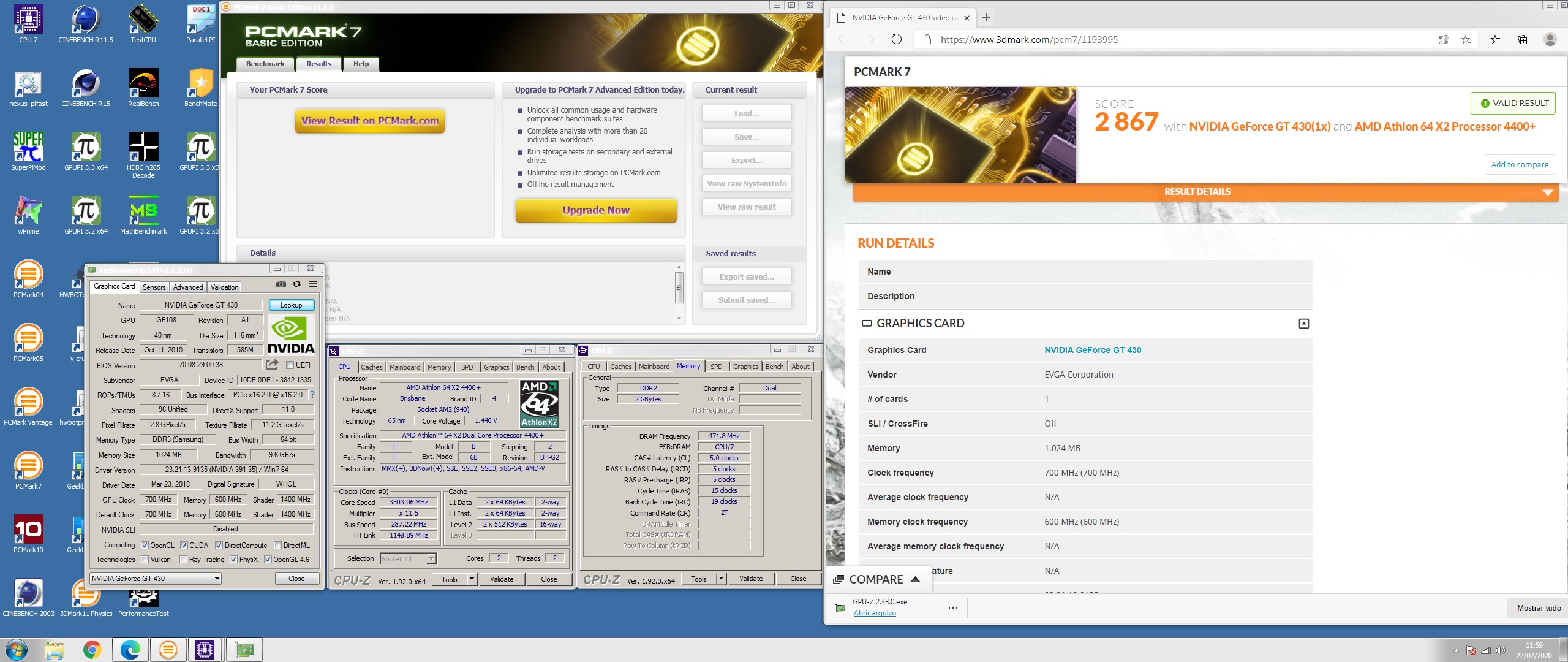The image size is (1568, 662).
Task: Open the NVIDIA GeForce GT 430 link
Action: [x=1093, y=350]
